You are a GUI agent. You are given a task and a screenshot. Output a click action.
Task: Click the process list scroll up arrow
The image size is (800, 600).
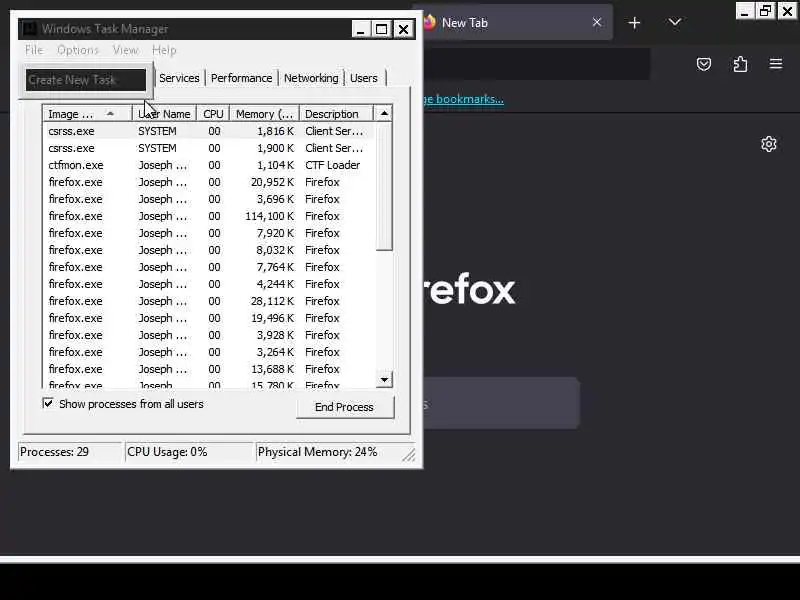pyautogui.click(x=384, y=113)
